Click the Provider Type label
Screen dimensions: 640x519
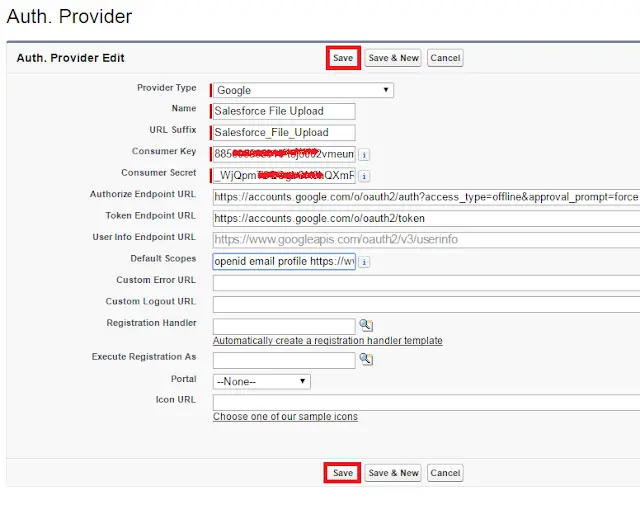pyautogui.click(x=167, y=88)
